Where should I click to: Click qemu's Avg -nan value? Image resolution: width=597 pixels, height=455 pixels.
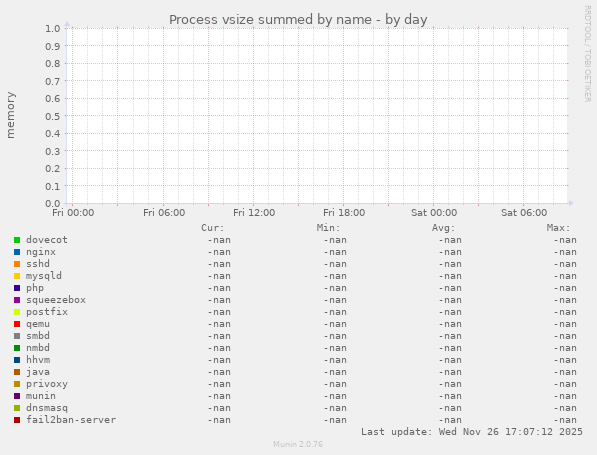pyautogui.click(x=450, y=324)
